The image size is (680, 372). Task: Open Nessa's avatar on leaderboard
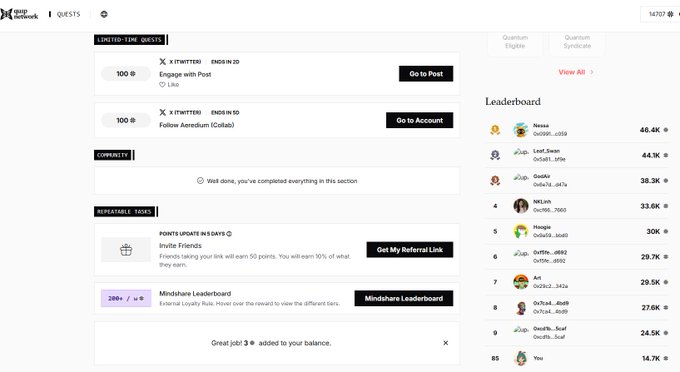520,130
